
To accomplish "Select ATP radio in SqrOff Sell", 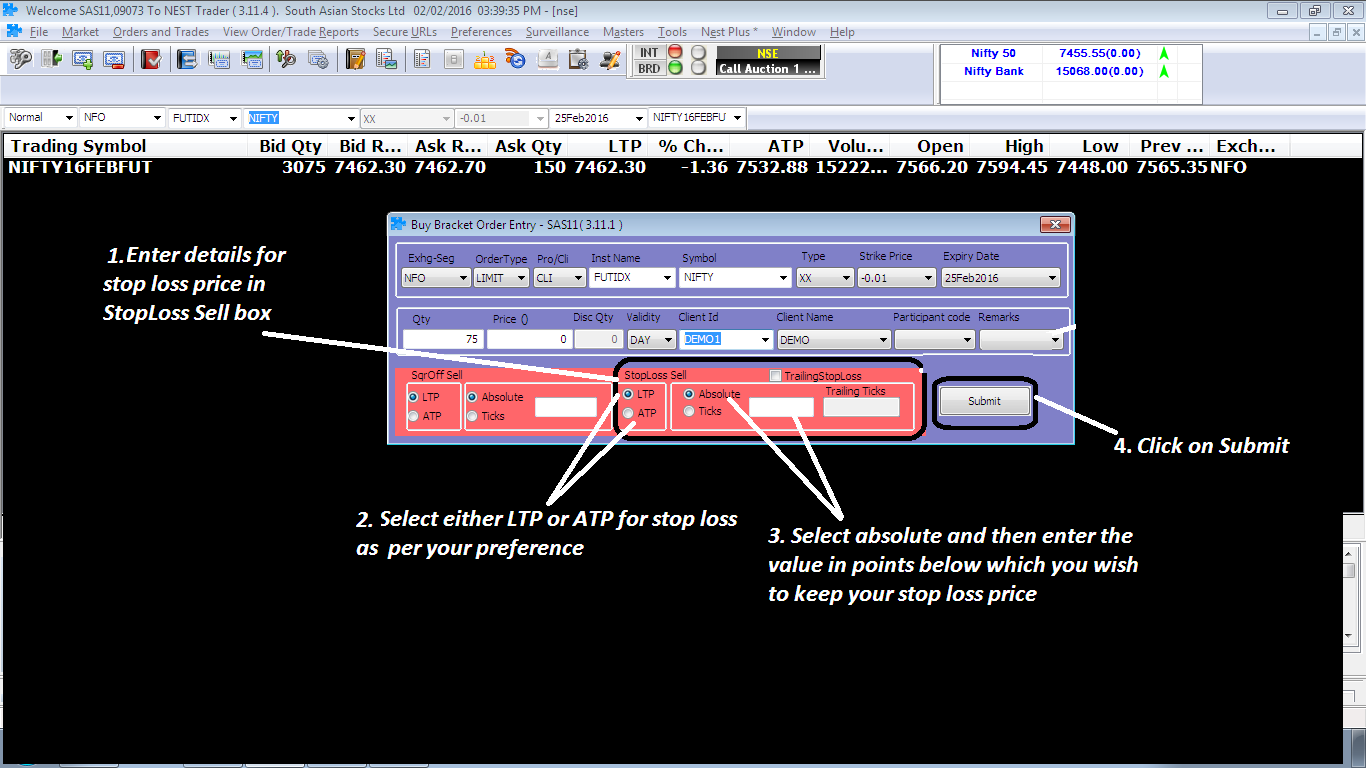I will tap(414, 416).
